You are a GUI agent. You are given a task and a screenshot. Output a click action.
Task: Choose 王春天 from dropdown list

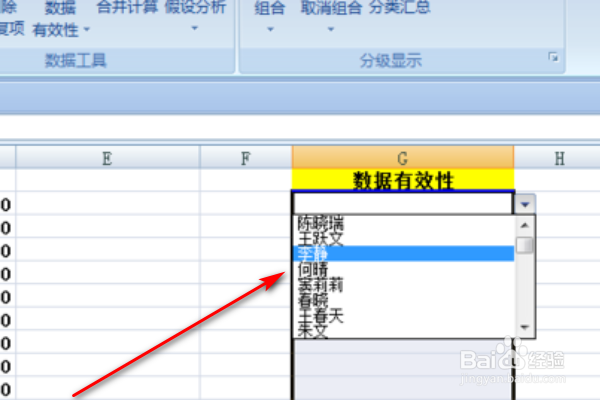point(403,316)
